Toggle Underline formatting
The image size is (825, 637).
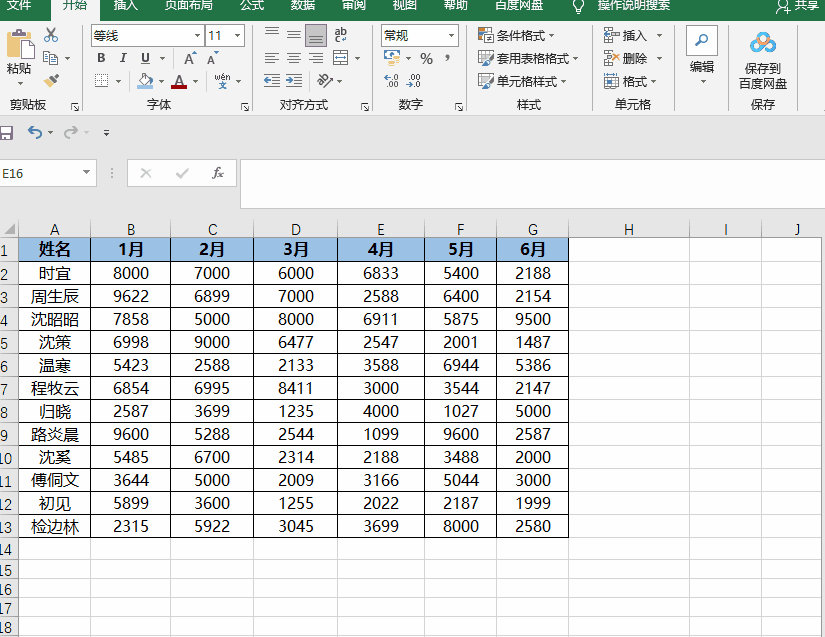point(145,58)
